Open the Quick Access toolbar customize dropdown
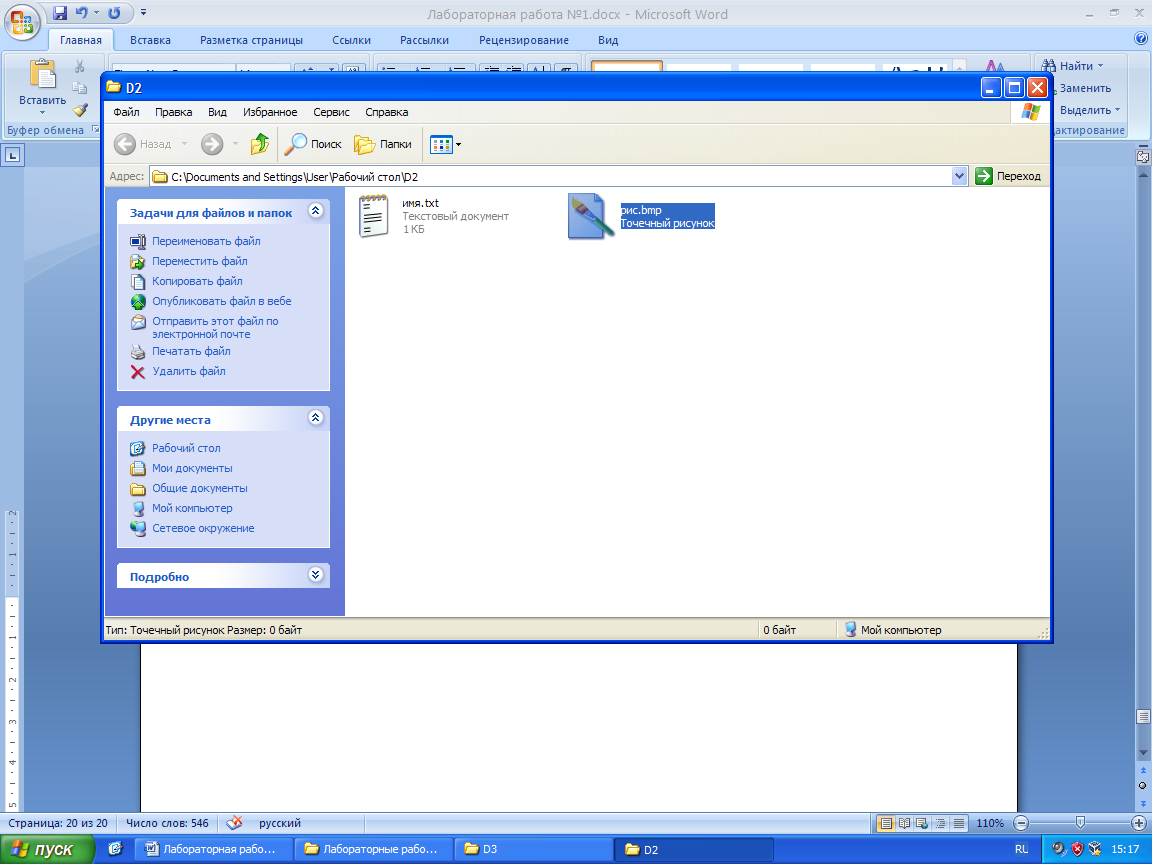Image resolution: width=1152 pixels, height=864 pixels. [x=143, y=12]
